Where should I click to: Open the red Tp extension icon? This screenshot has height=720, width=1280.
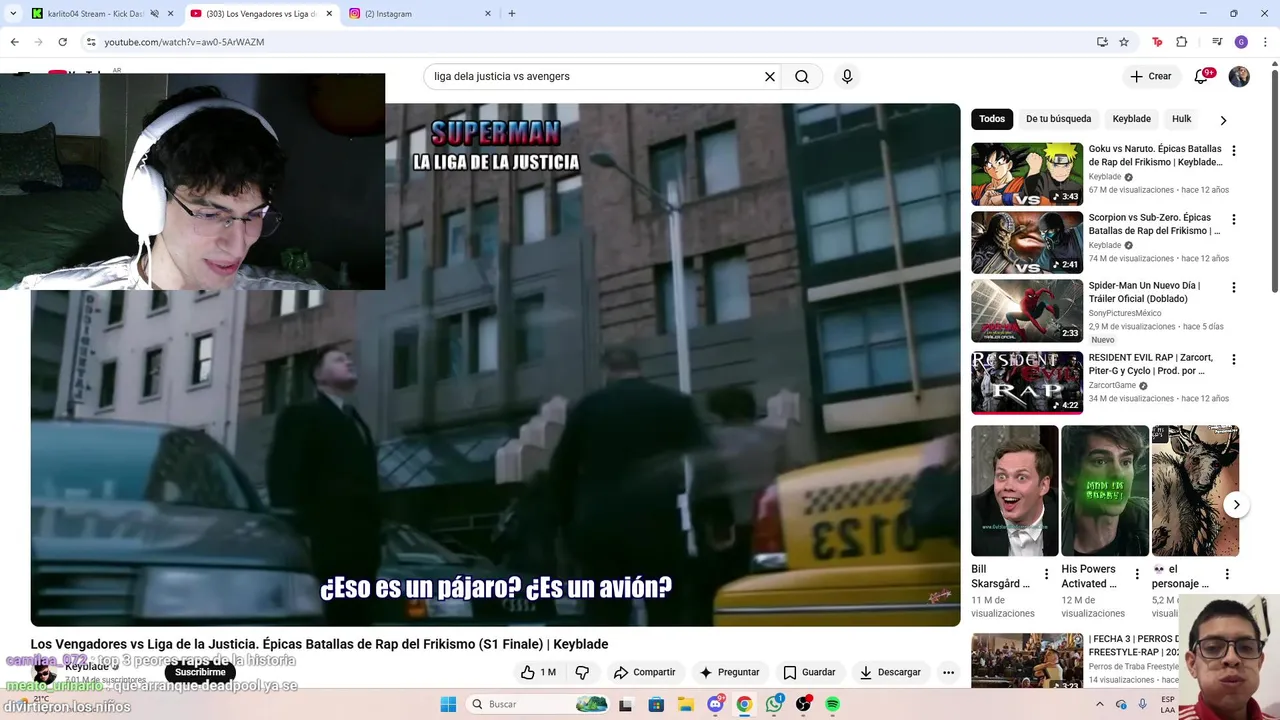(1157, 42)
